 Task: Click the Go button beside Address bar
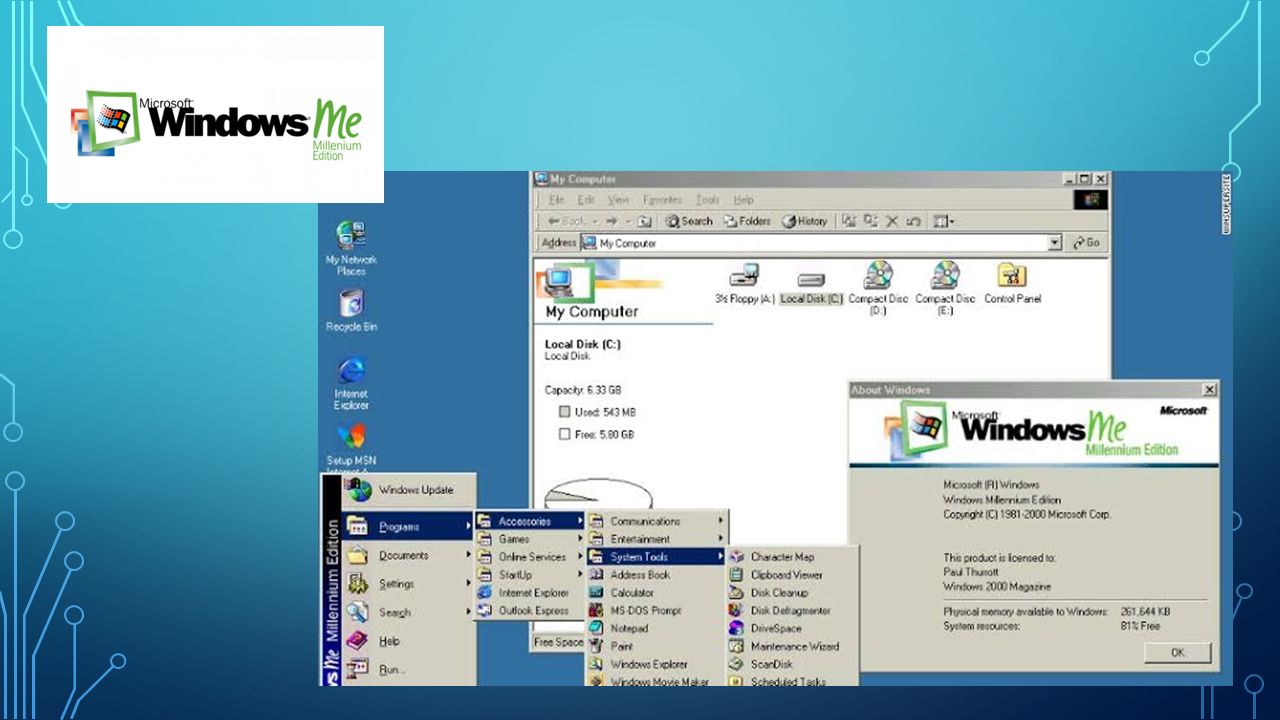click(x=1086, y=243)
